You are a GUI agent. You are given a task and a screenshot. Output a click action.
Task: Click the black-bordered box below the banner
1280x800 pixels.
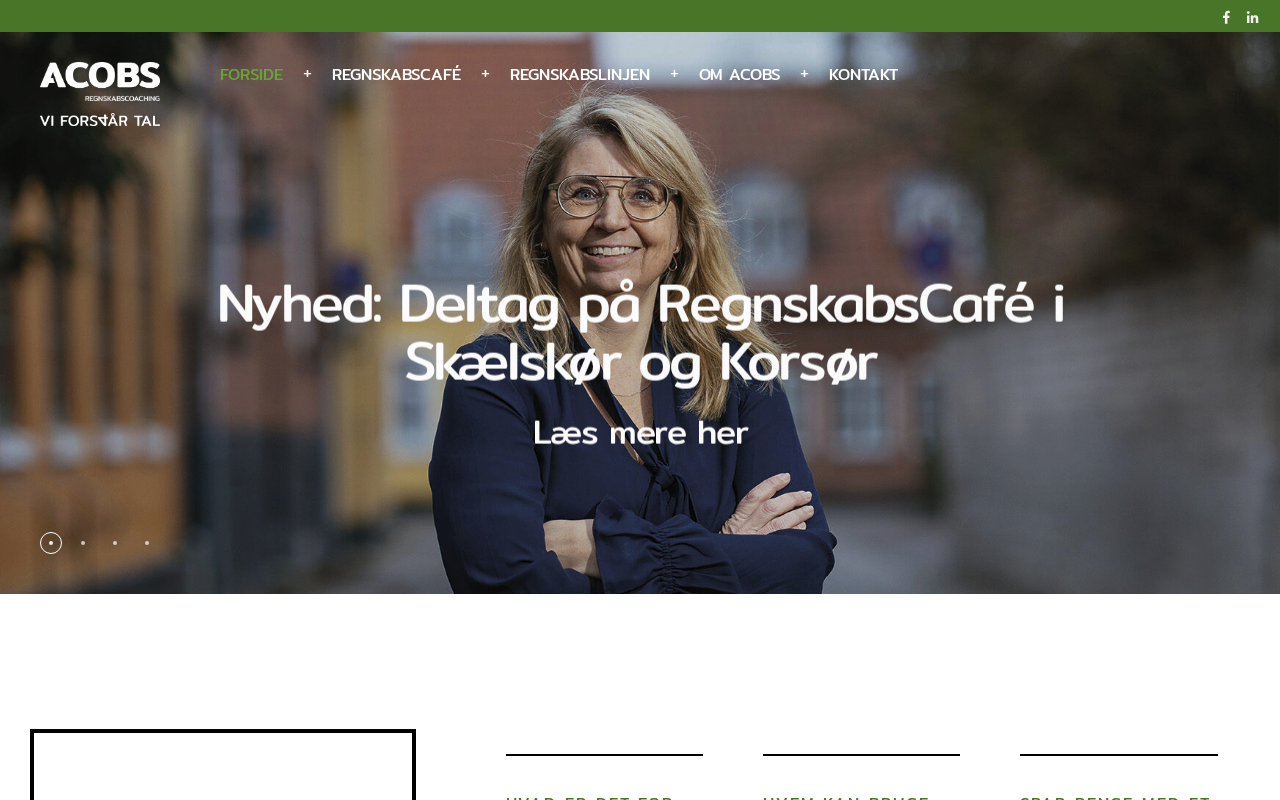tap(223, 765)
